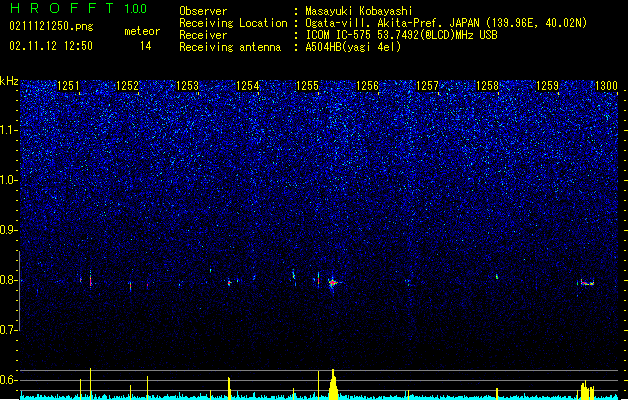Click the small echo near 1258
The height and width of the screenshot is (400, 629).
[497, 276]
